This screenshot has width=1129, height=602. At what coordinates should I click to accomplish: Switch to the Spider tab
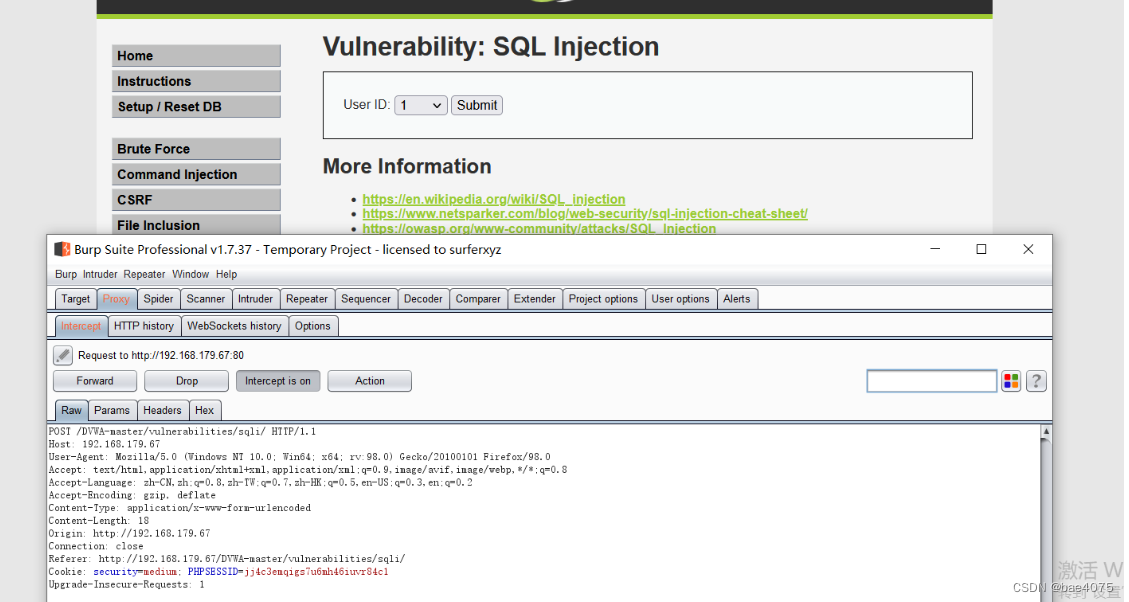tap(158, 299)
